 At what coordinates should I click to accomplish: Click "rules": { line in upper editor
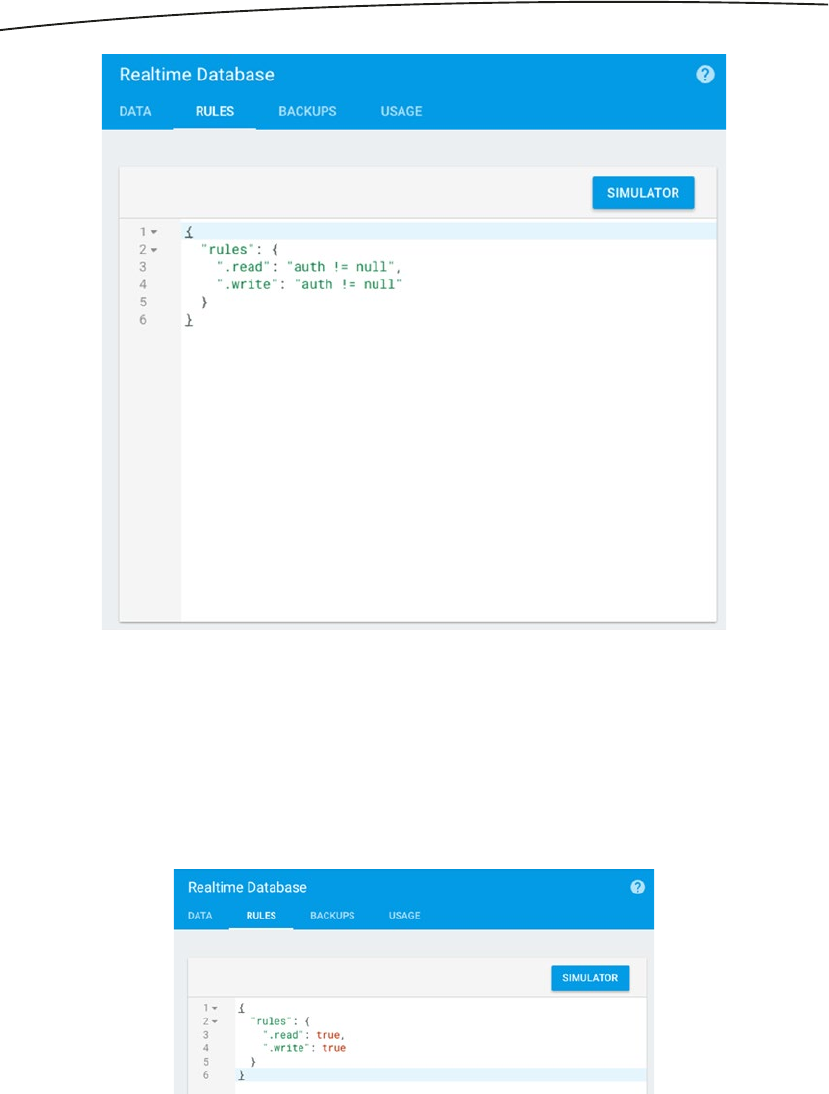pyautogui.click(x=239, y=249)
